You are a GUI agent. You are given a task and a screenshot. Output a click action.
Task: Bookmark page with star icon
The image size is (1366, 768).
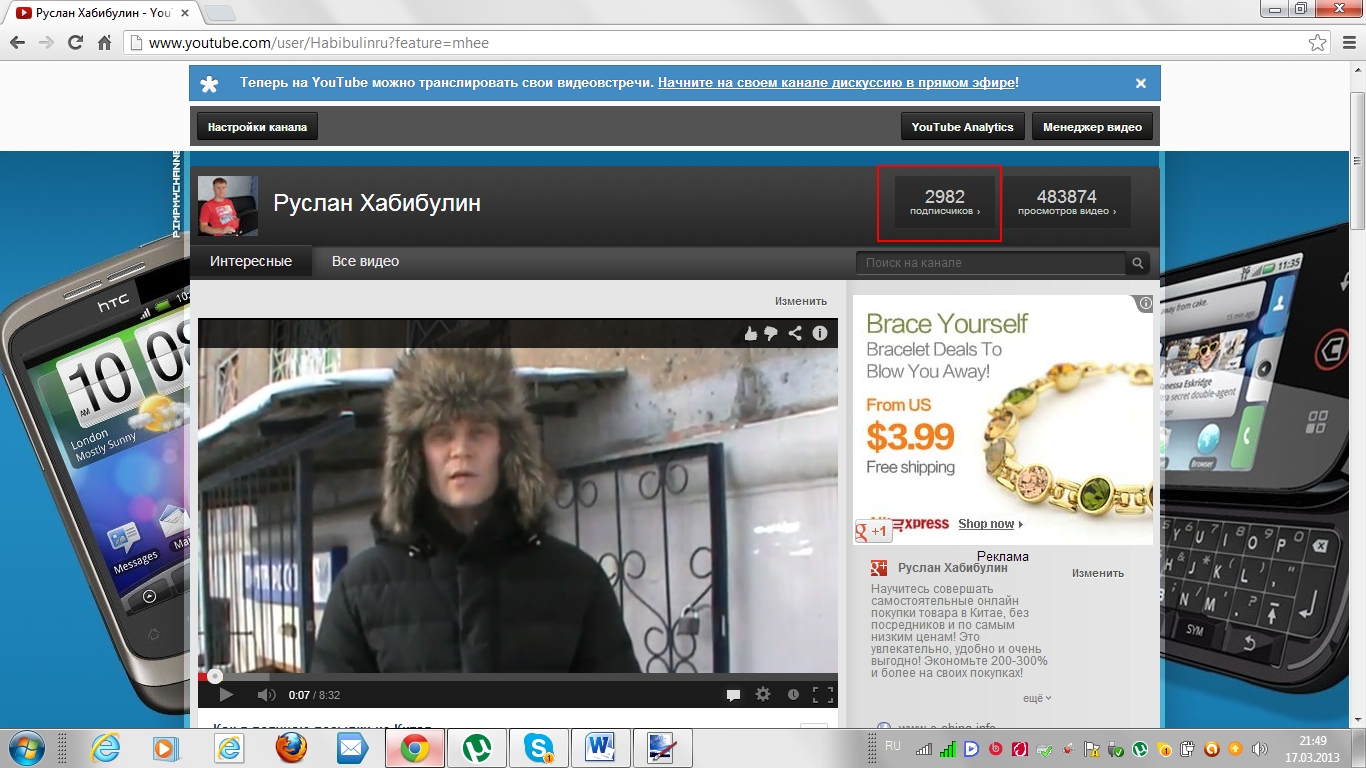[1318, 43]
